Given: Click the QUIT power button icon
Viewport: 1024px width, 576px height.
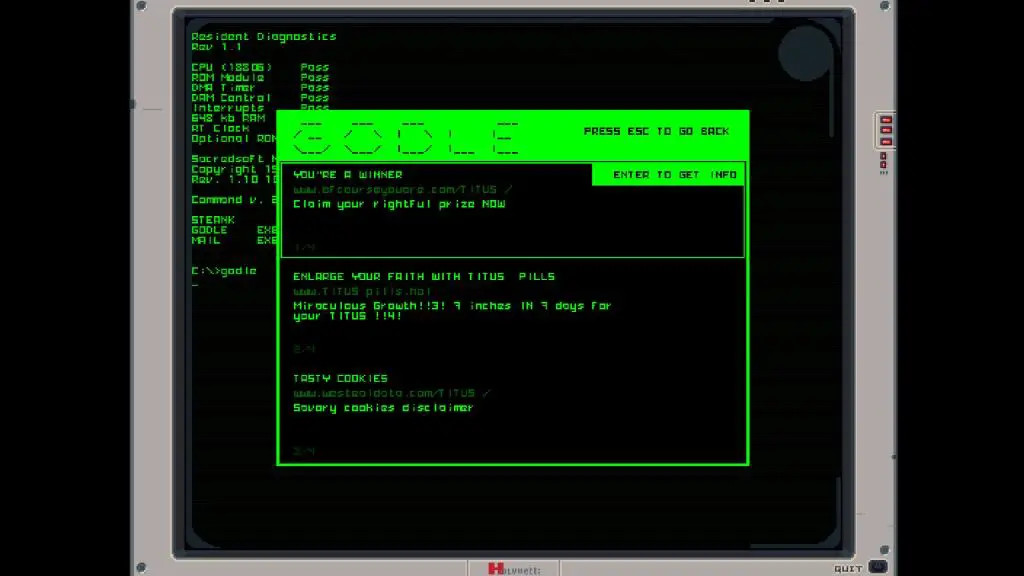Looking at the screenshot, I should (878, 567).
